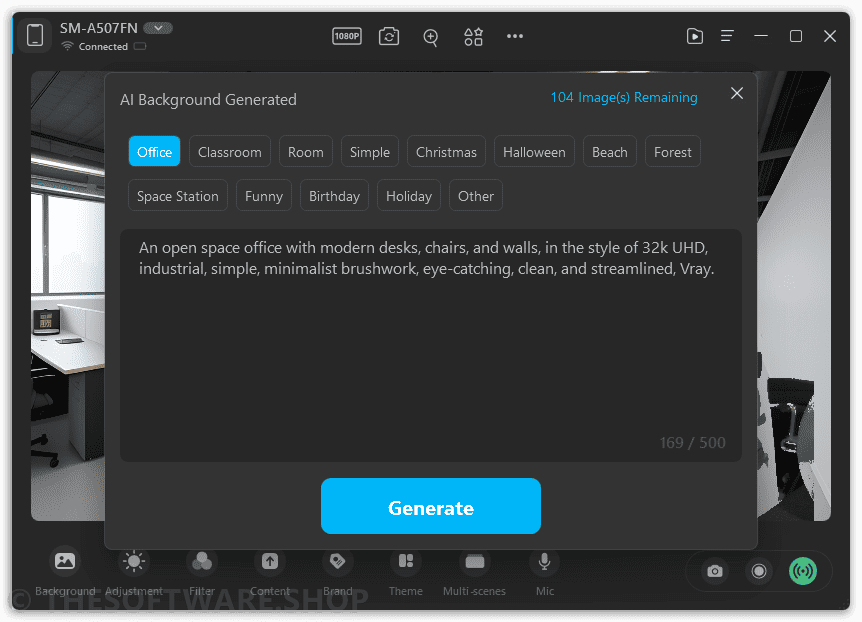Choose the Beach category
Image resolution: width=862 pixels, height=622 pixels.
[610, 152]
